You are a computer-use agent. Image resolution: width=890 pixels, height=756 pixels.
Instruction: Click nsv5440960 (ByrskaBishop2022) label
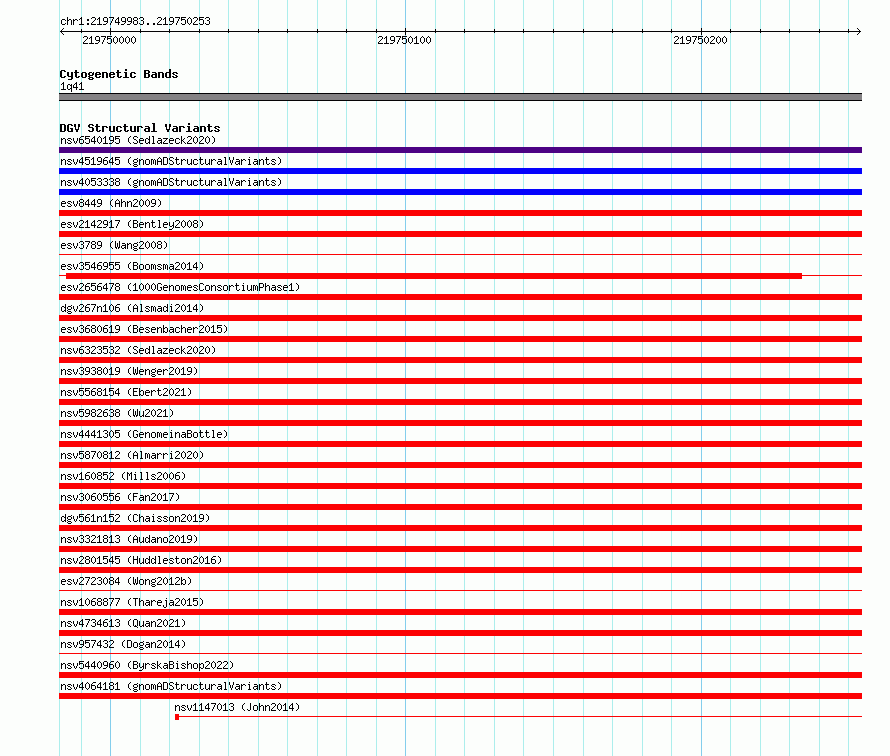click(147, 665)
